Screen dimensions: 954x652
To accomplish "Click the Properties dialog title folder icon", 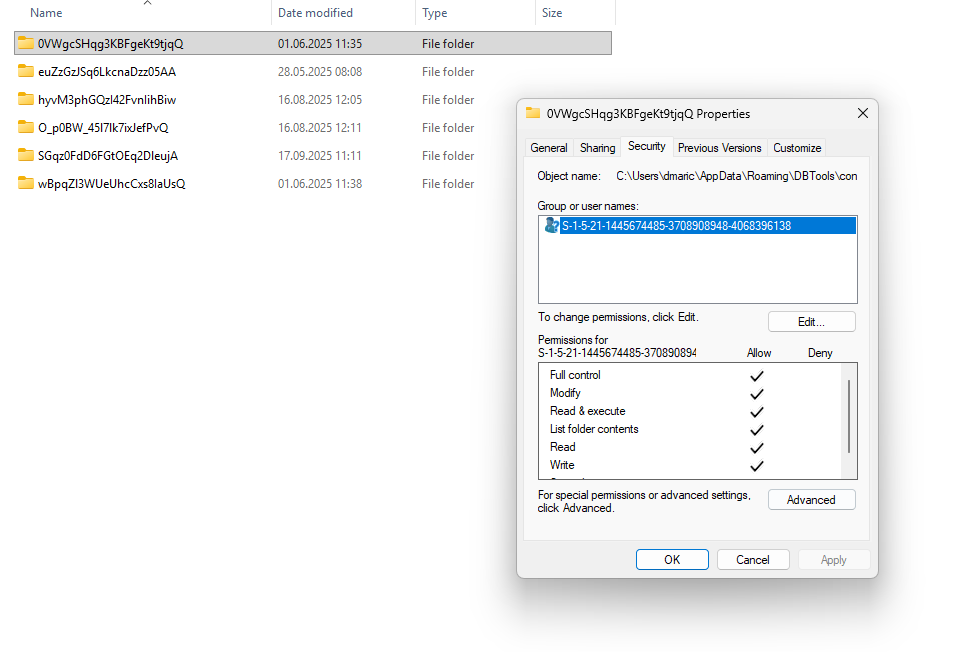I will [533, 114].
